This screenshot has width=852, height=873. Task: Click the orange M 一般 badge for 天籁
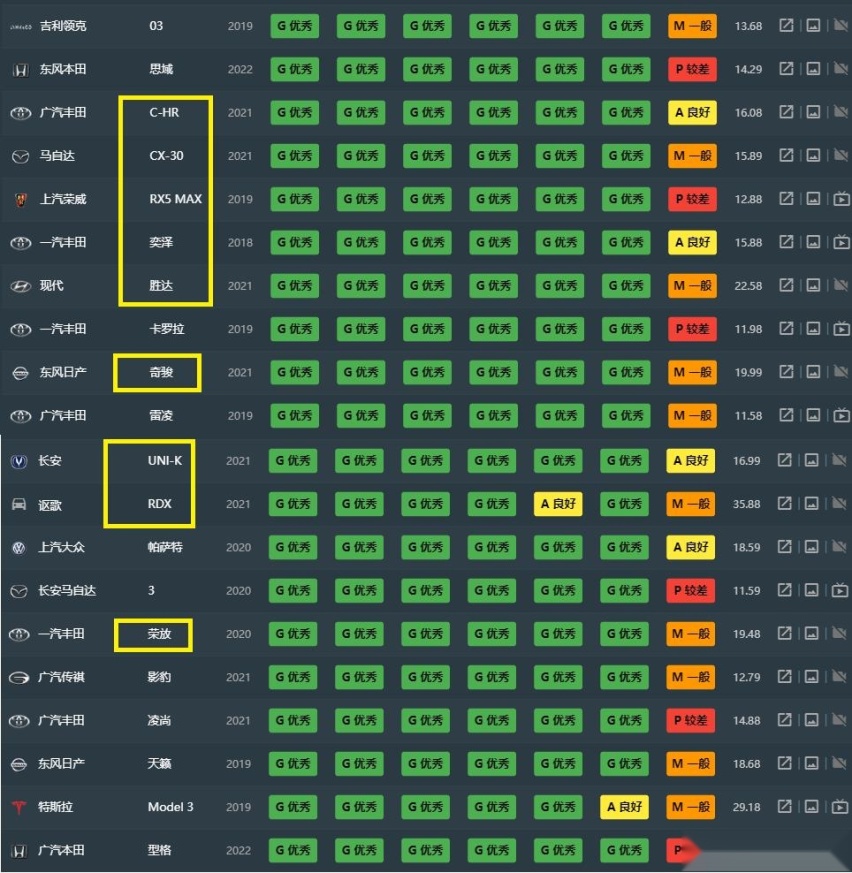click(x=691, y=763)
